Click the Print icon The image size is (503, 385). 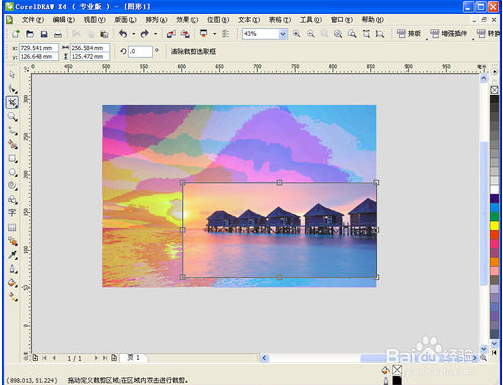coord(58,34)
